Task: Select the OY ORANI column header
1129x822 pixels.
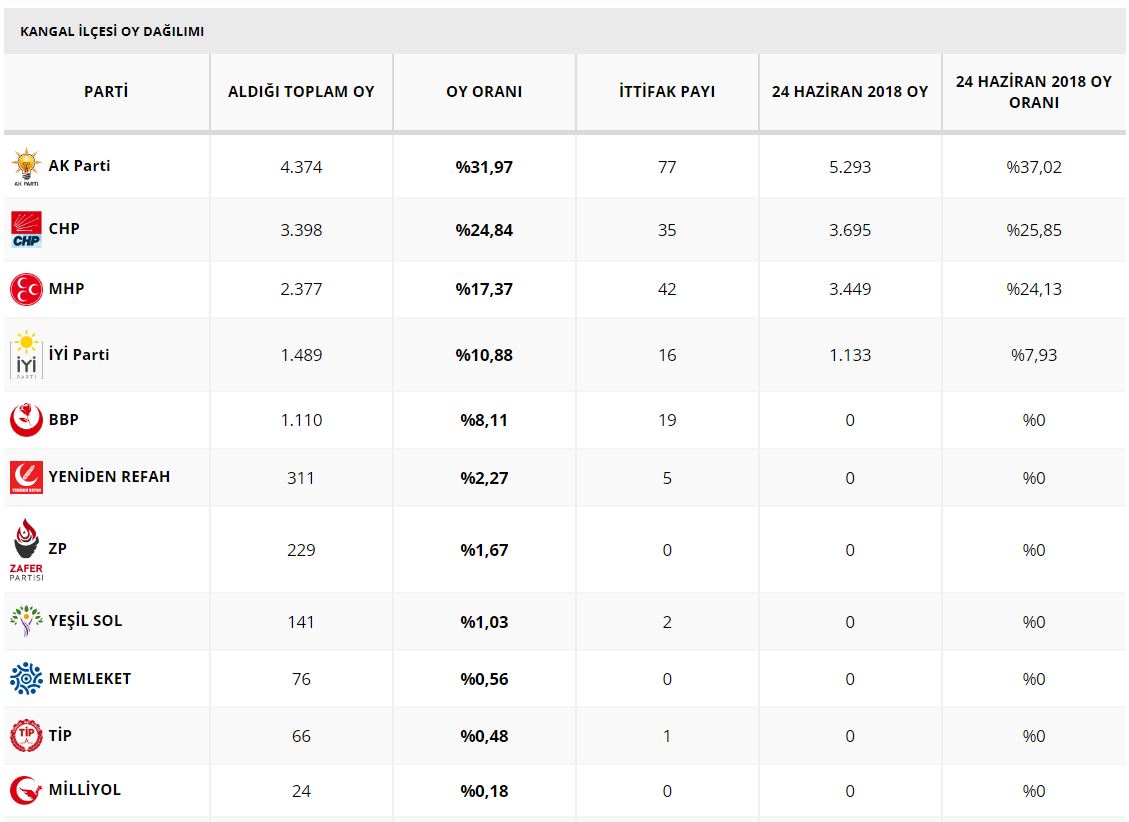Action: 484,91
